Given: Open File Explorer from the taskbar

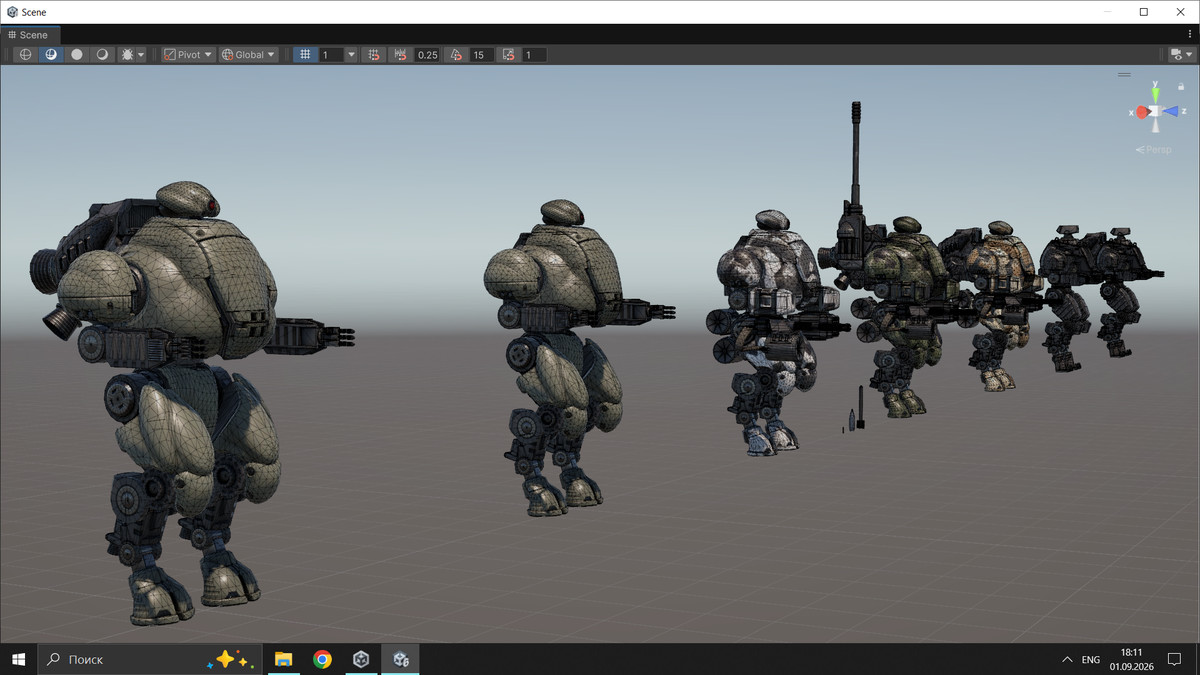Looking at the screenshot, I should coord(283,659).
